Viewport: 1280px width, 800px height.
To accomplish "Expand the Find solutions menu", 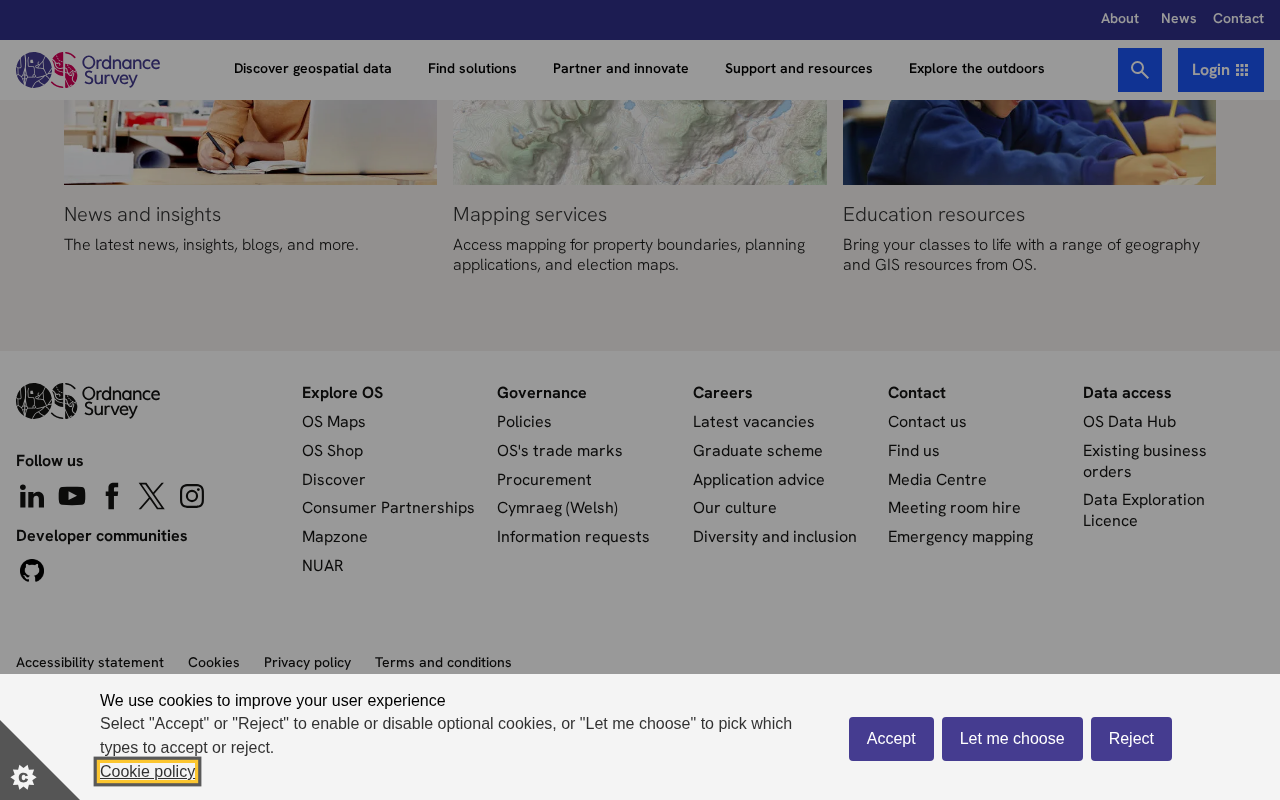I will (472, 69).
